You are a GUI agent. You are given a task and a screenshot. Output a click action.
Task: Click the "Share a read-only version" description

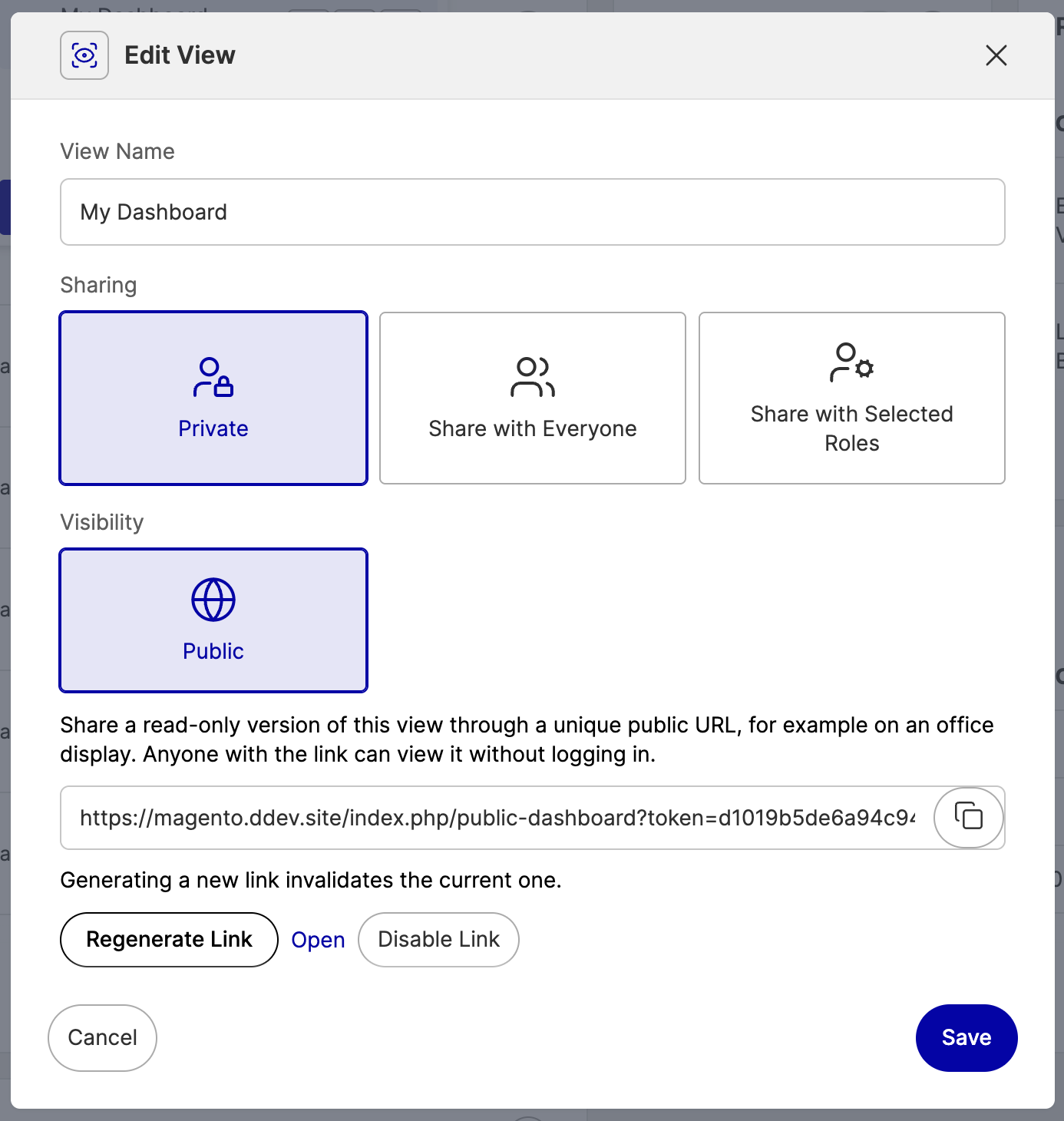(x=527, y=739)
